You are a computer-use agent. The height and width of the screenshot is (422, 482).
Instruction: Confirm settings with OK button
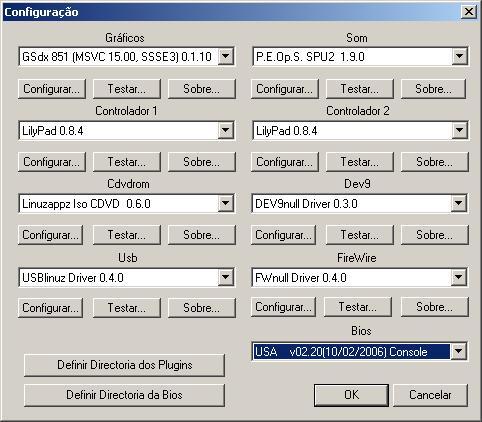[x=351, y=395]
